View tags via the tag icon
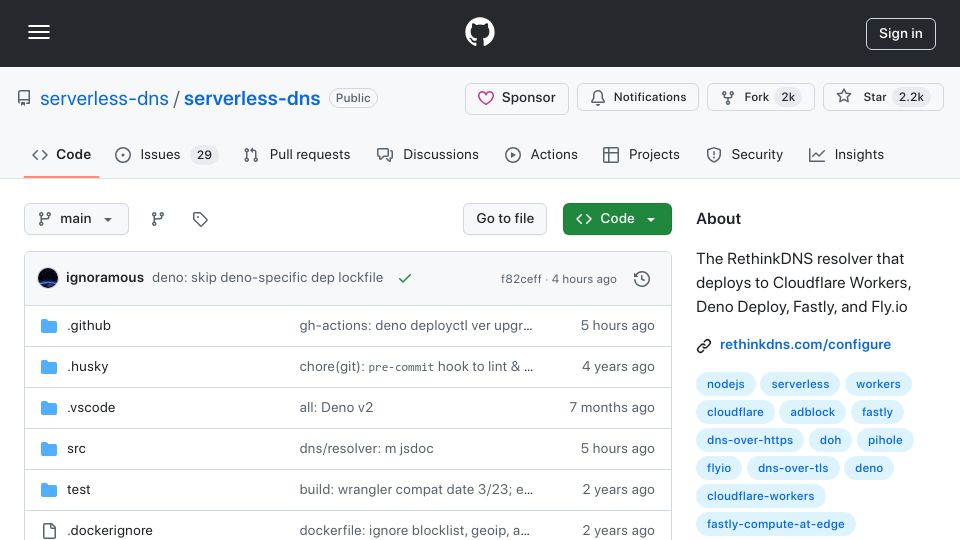 click(x=200, y=219)
